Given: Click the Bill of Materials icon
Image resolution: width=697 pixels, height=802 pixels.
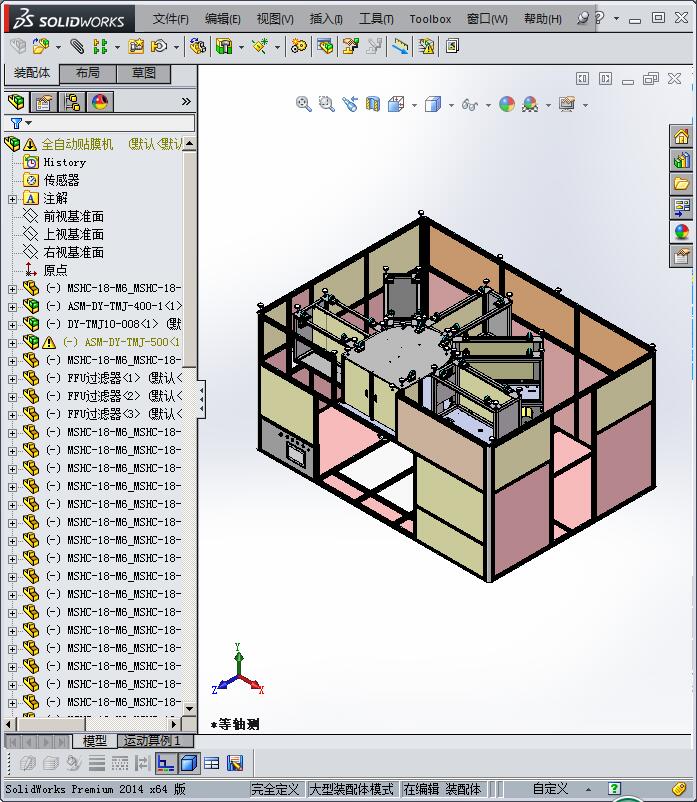Looking at the screenshot, I should (x=325, y=47).
